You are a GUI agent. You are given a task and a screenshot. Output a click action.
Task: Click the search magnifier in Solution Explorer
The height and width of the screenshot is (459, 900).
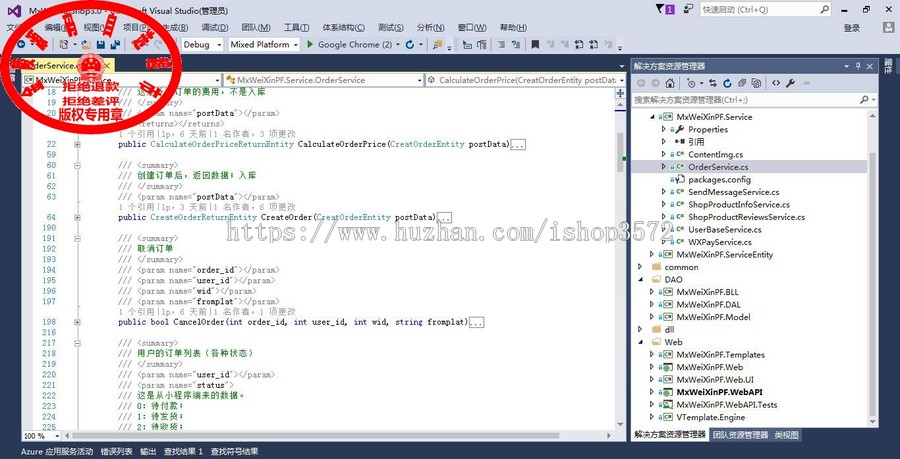pyautogui.click(x=864, y=100)
